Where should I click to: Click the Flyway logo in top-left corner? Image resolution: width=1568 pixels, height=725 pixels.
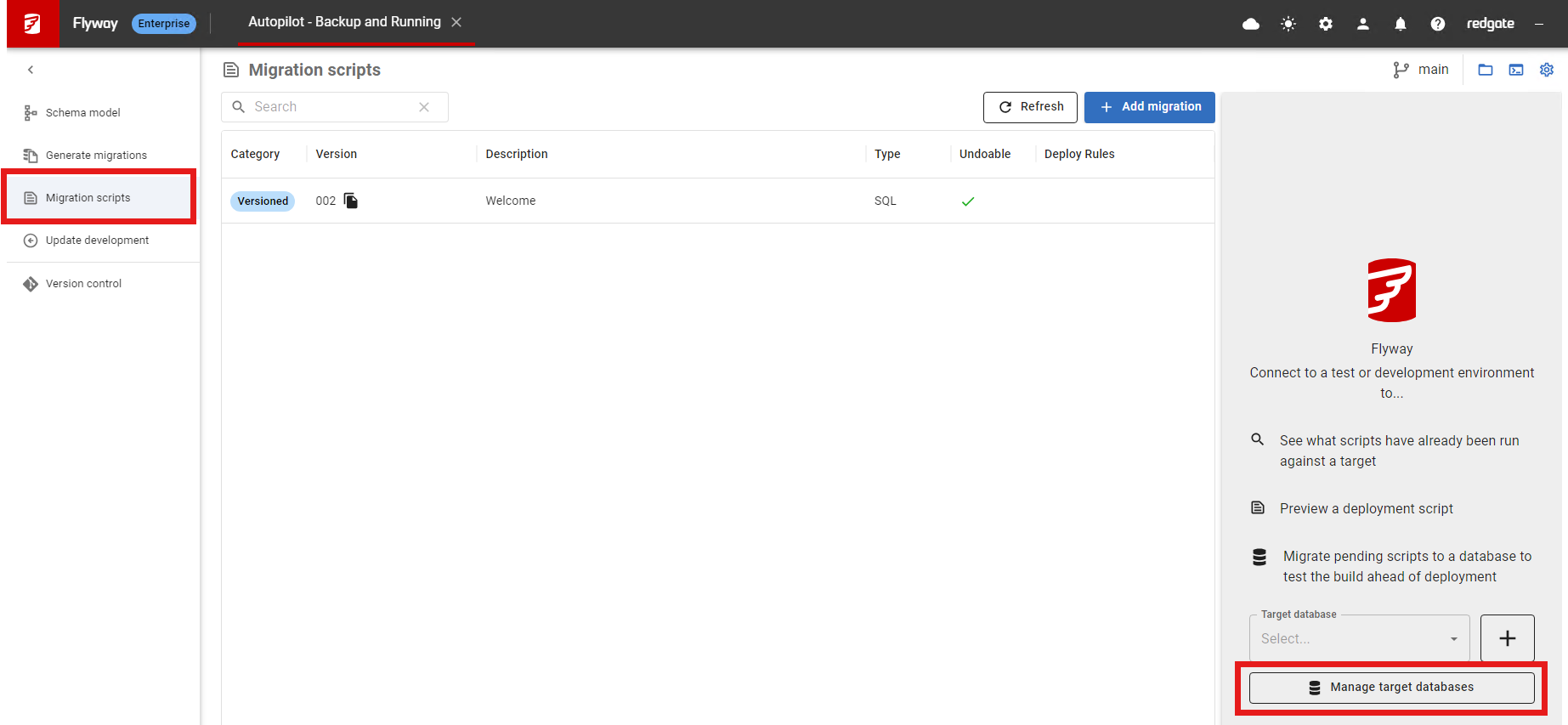point(32,24)
